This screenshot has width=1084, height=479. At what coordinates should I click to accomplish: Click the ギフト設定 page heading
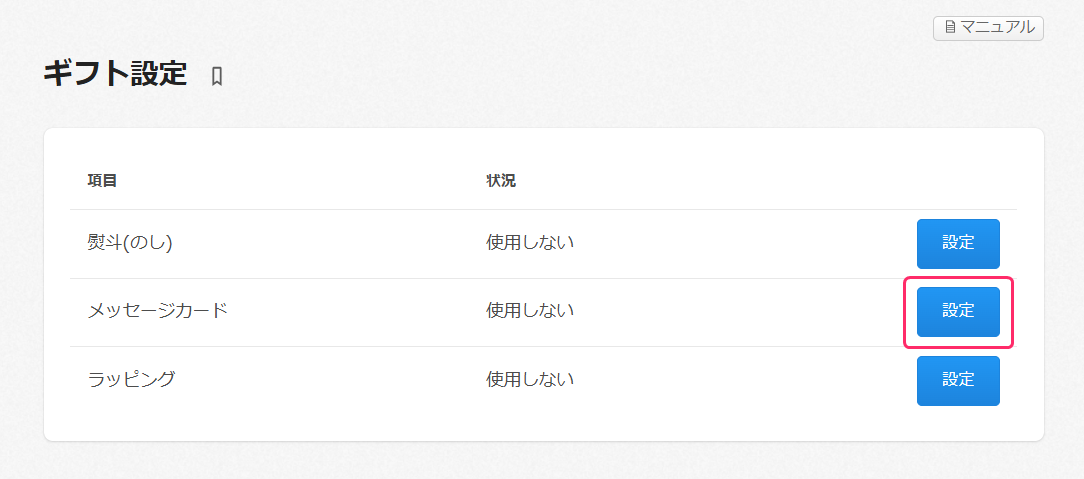pyautogui.click(x=115, y=74)
